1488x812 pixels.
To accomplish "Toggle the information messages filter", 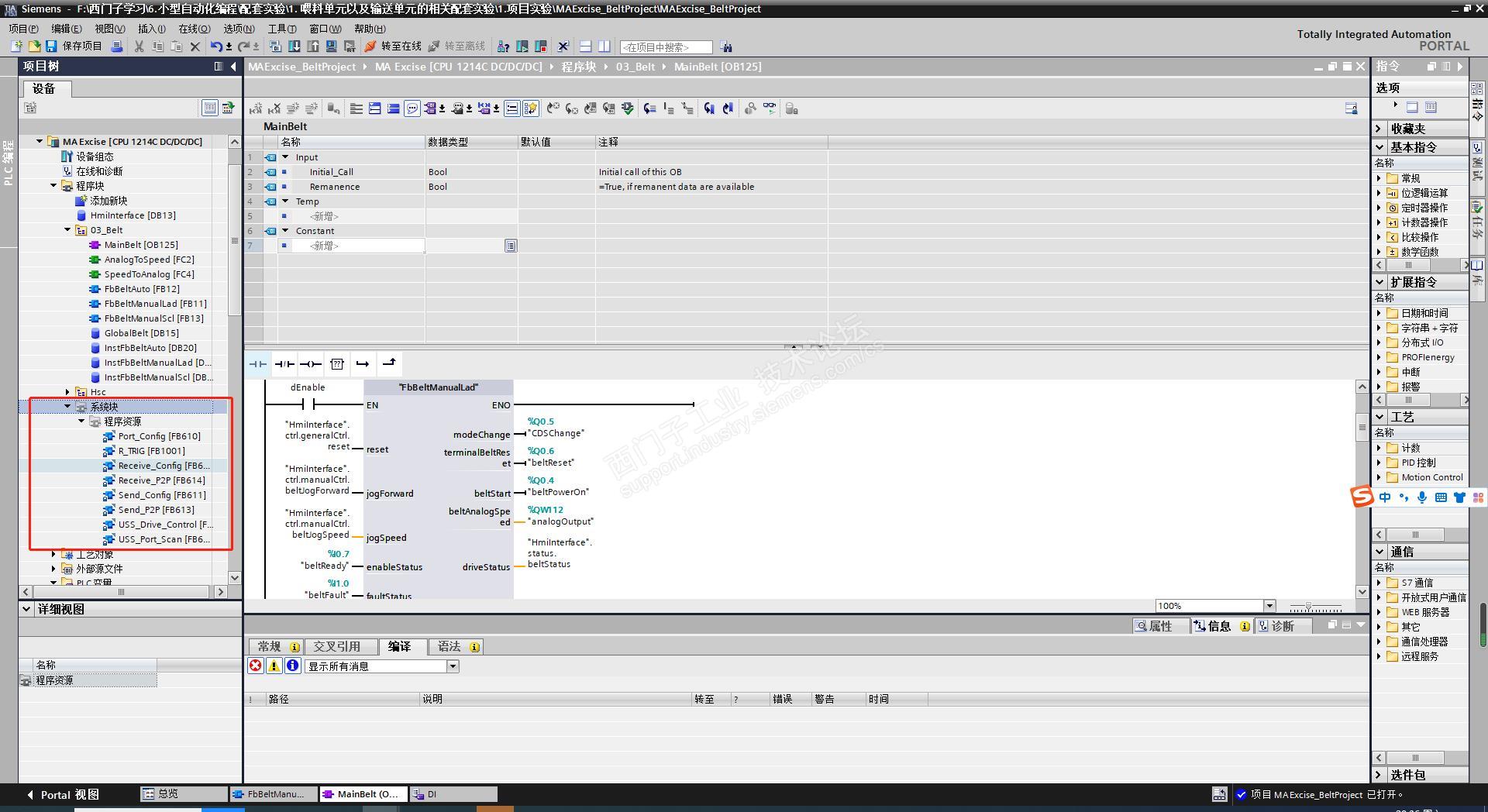I will 293,666.
